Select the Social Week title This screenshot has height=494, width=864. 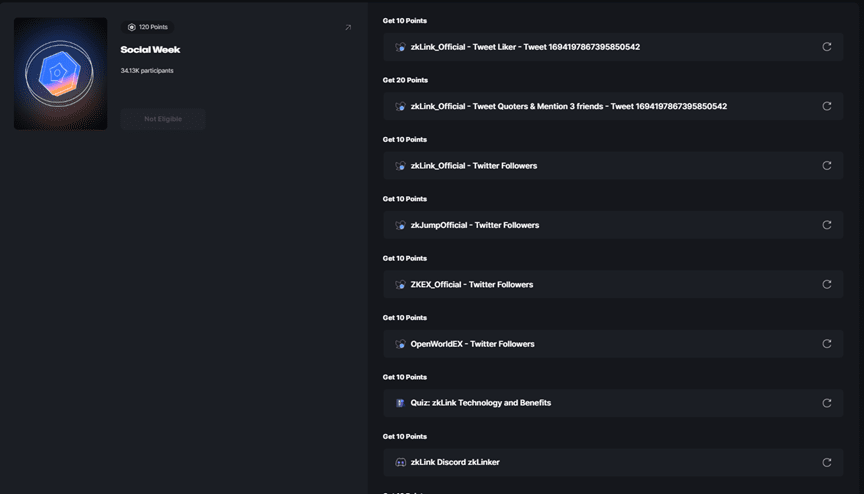[150, 50]
